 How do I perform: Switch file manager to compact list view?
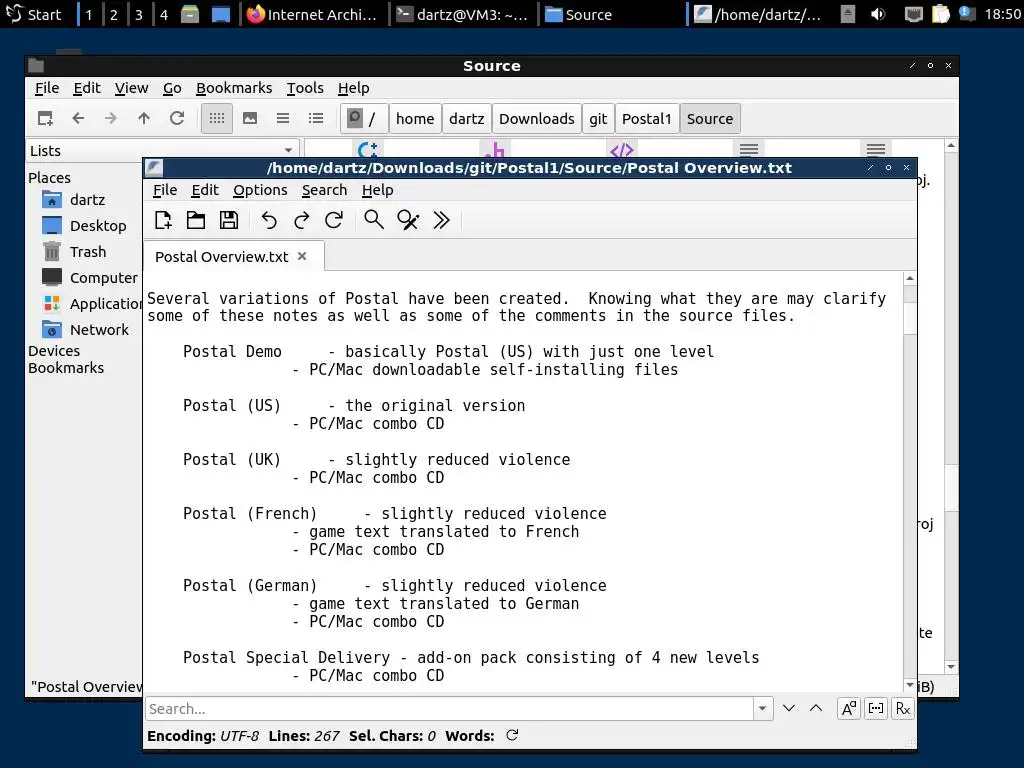[283, 118]
